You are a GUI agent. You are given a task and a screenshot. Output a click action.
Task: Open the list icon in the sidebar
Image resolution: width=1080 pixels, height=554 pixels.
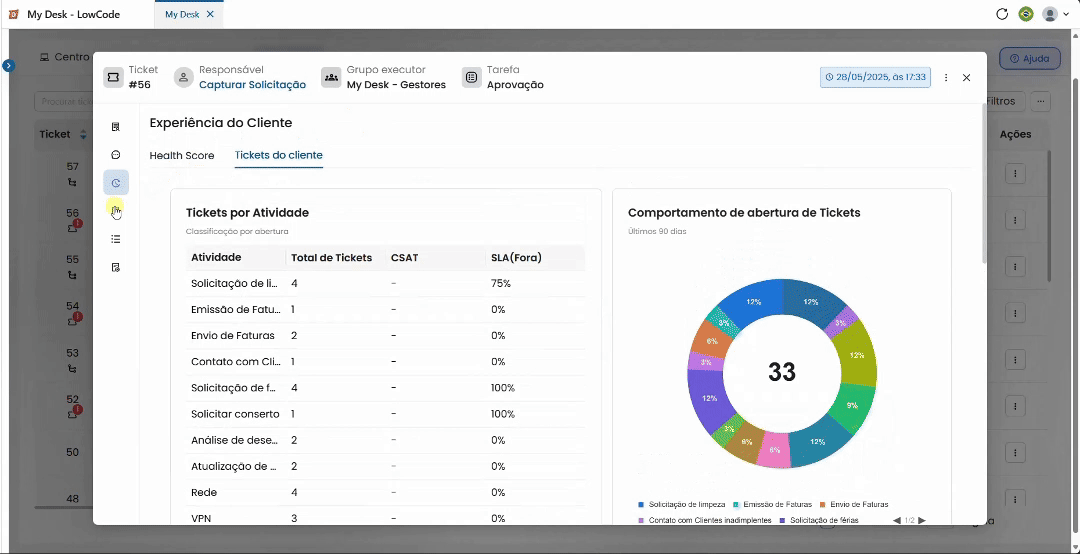pyautogui.click(x=116, y=239)
